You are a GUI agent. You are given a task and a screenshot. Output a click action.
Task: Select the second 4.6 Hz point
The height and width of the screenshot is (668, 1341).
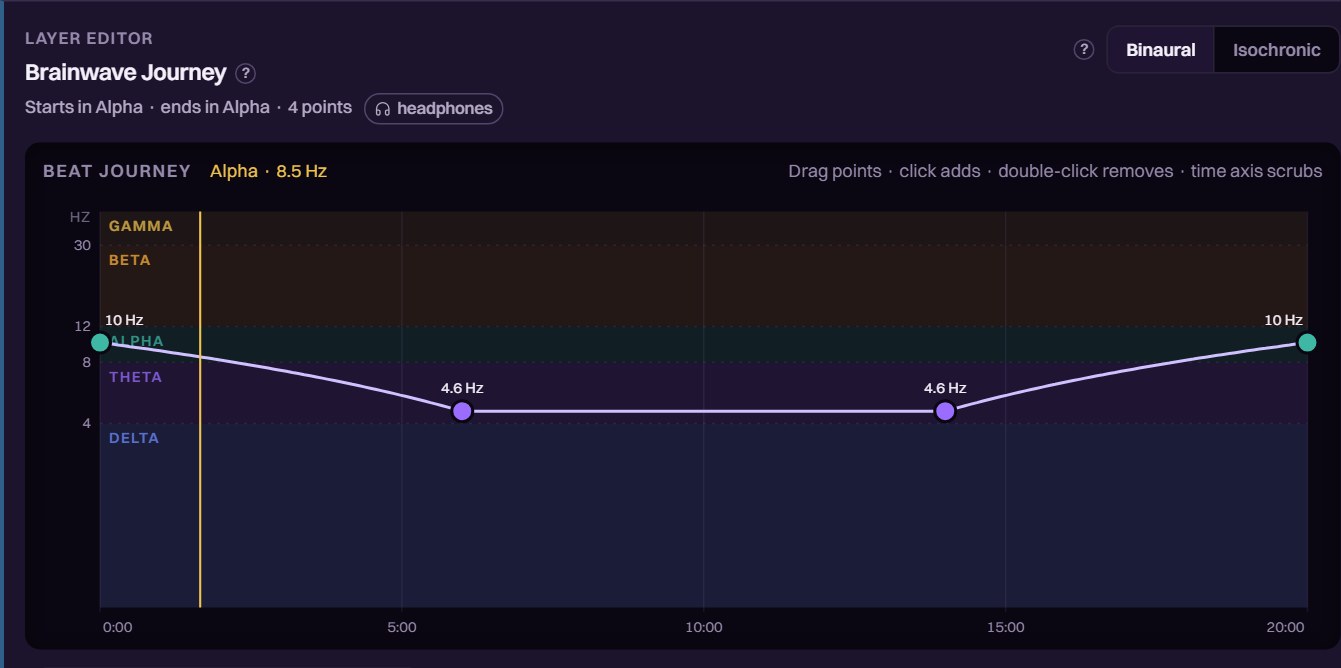(945, 411)
